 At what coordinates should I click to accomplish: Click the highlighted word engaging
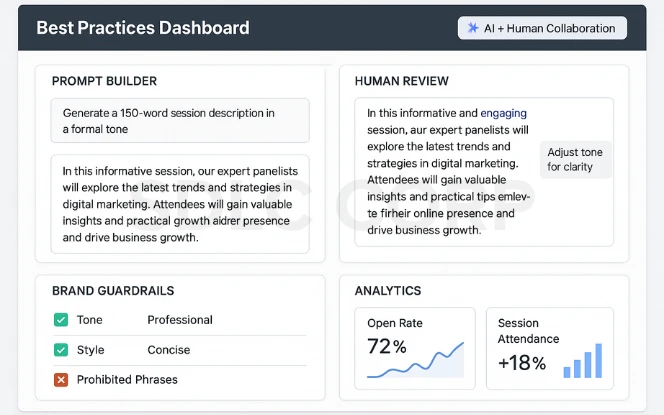pos(504,113)
